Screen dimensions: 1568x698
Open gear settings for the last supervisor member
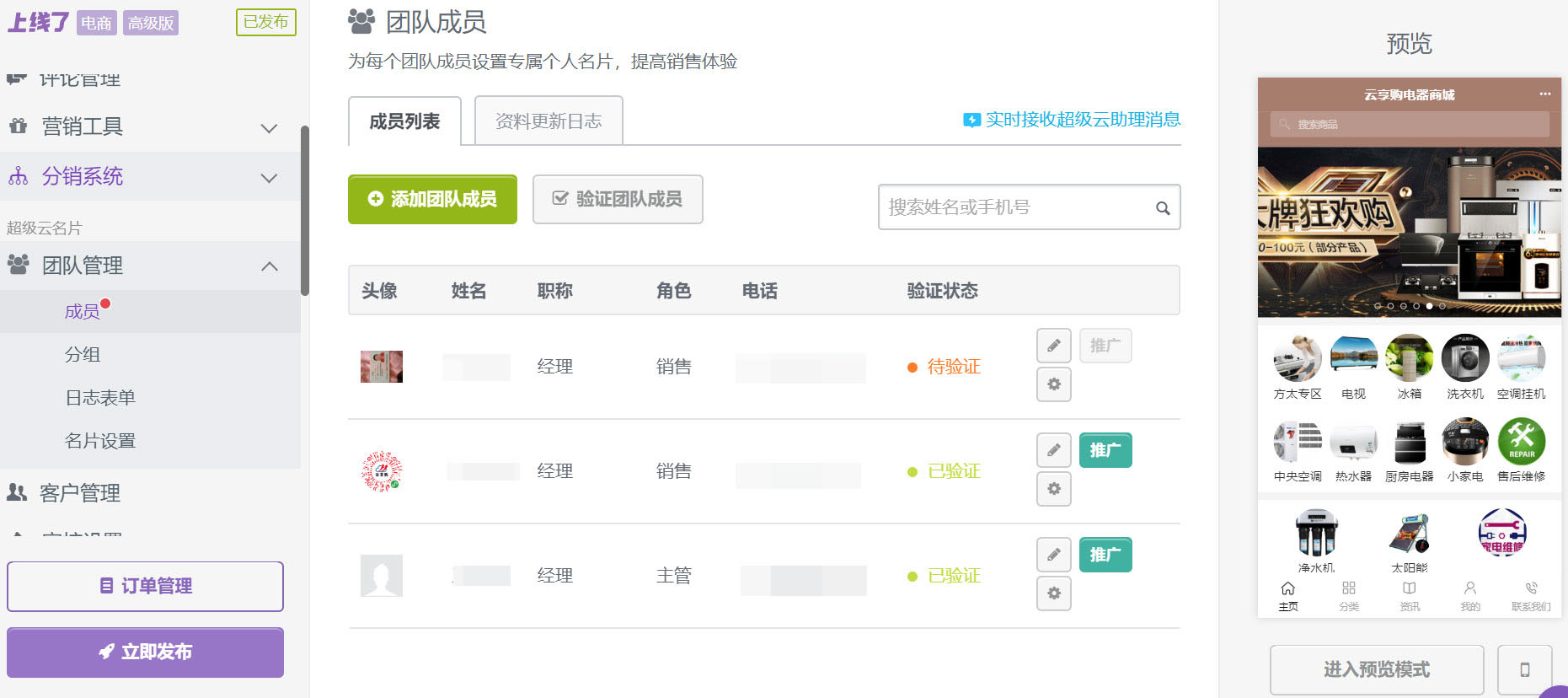pyautogui.click(x=1053, y=593)
